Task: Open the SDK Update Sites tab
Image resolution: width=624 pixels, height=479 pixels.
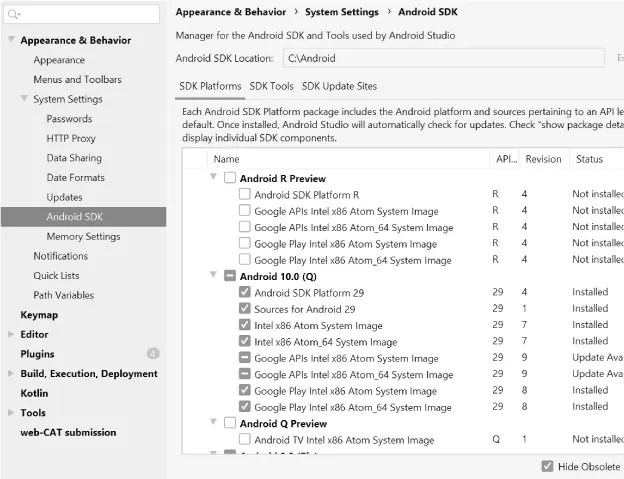Action: tap(339, 87)
